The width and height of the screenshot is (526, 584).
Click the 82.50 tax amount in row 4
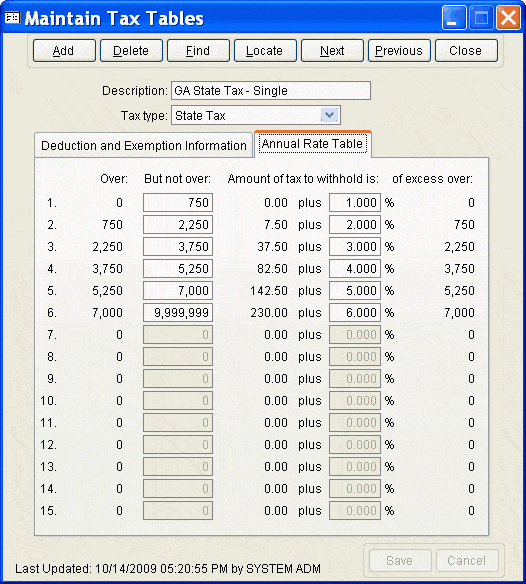tap(273, 269)
